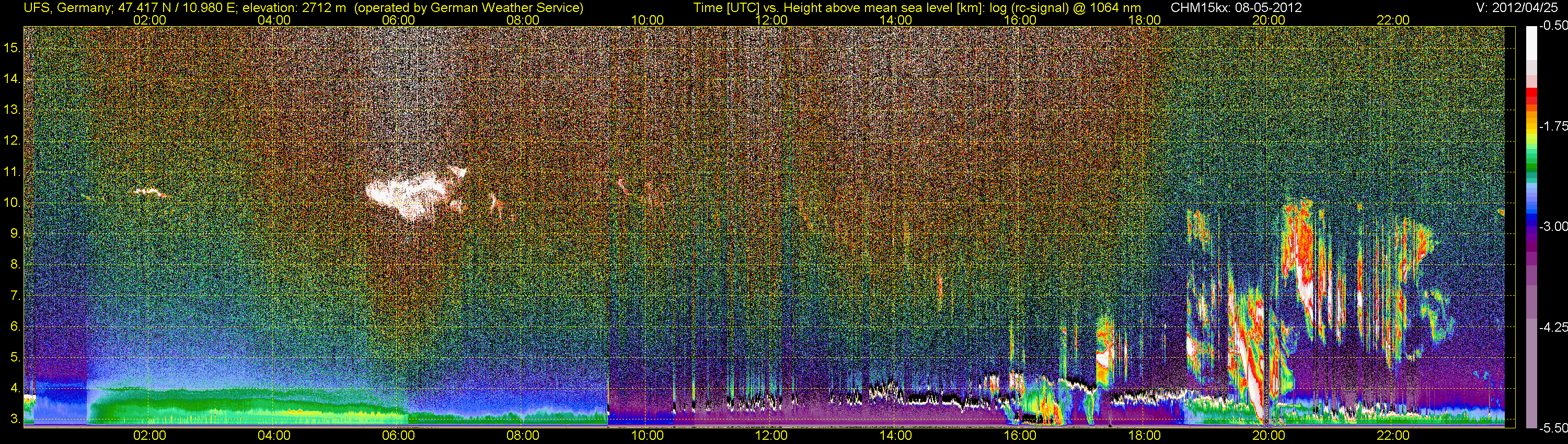The height and width of the screenshot is (444, 1568).
Task: Click the 02:00 label on the top time axis
Action: pos(149,20)
